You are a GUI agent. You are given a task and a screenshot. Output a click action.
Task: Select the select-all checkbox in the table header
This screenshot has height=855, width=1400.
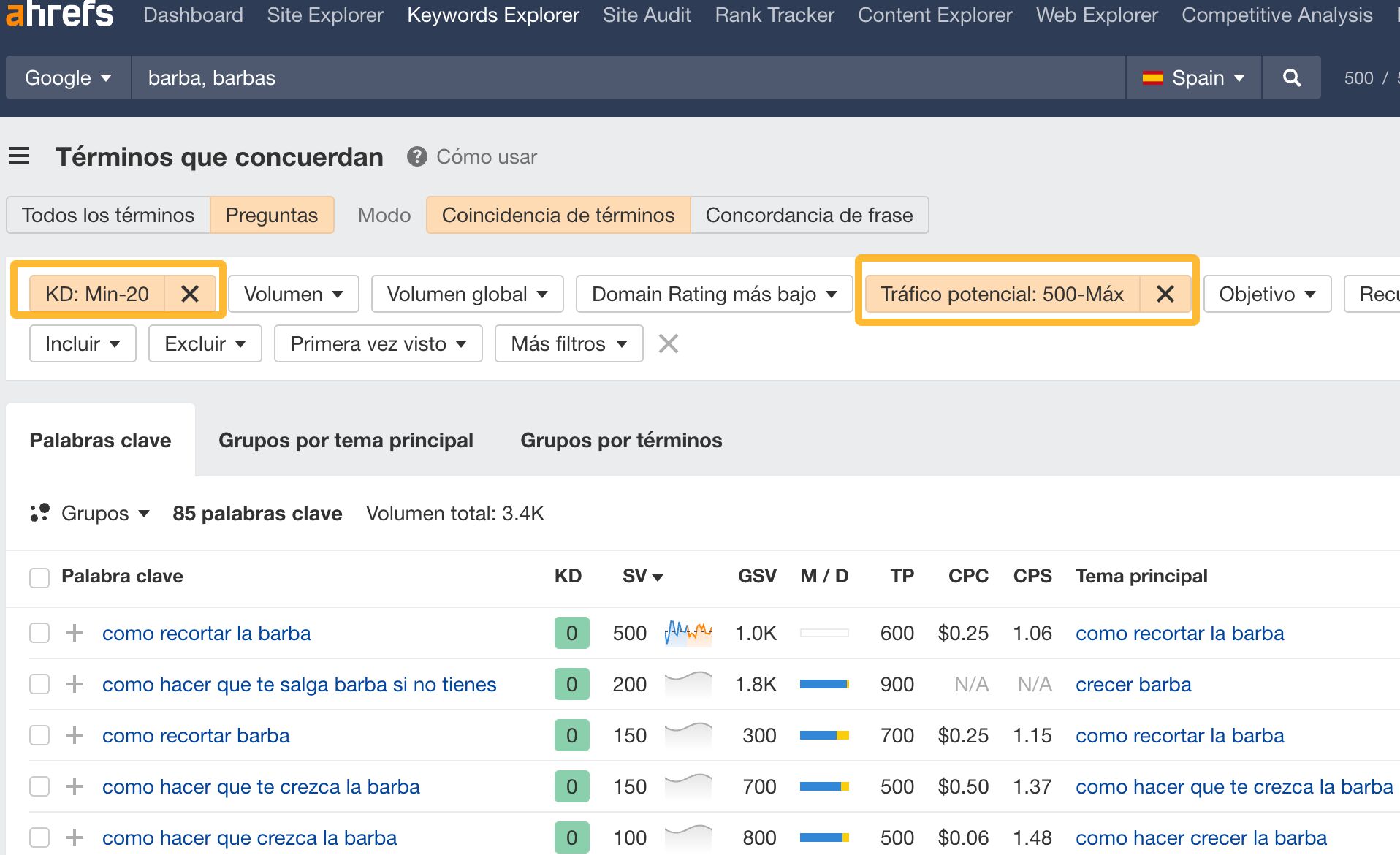[39, 577]
